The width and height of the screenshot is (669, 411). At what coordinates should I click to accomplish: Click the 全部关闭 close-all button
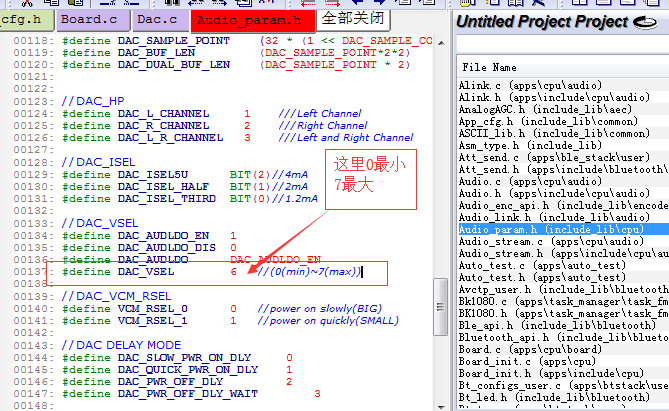click(x=353, y=19)
